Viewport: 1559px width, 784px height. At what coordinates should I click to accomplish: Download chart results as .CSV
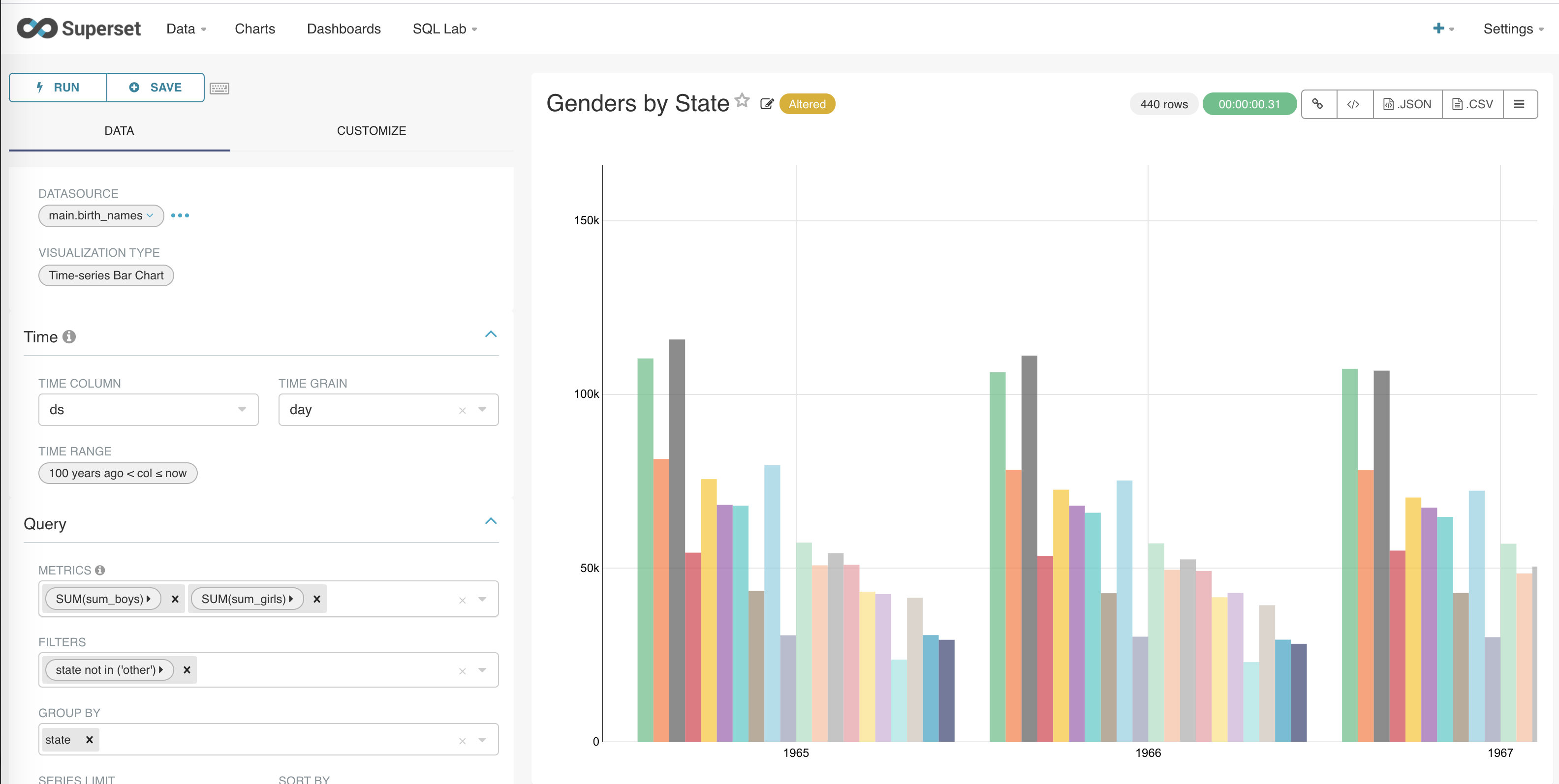pos(1473,103)
